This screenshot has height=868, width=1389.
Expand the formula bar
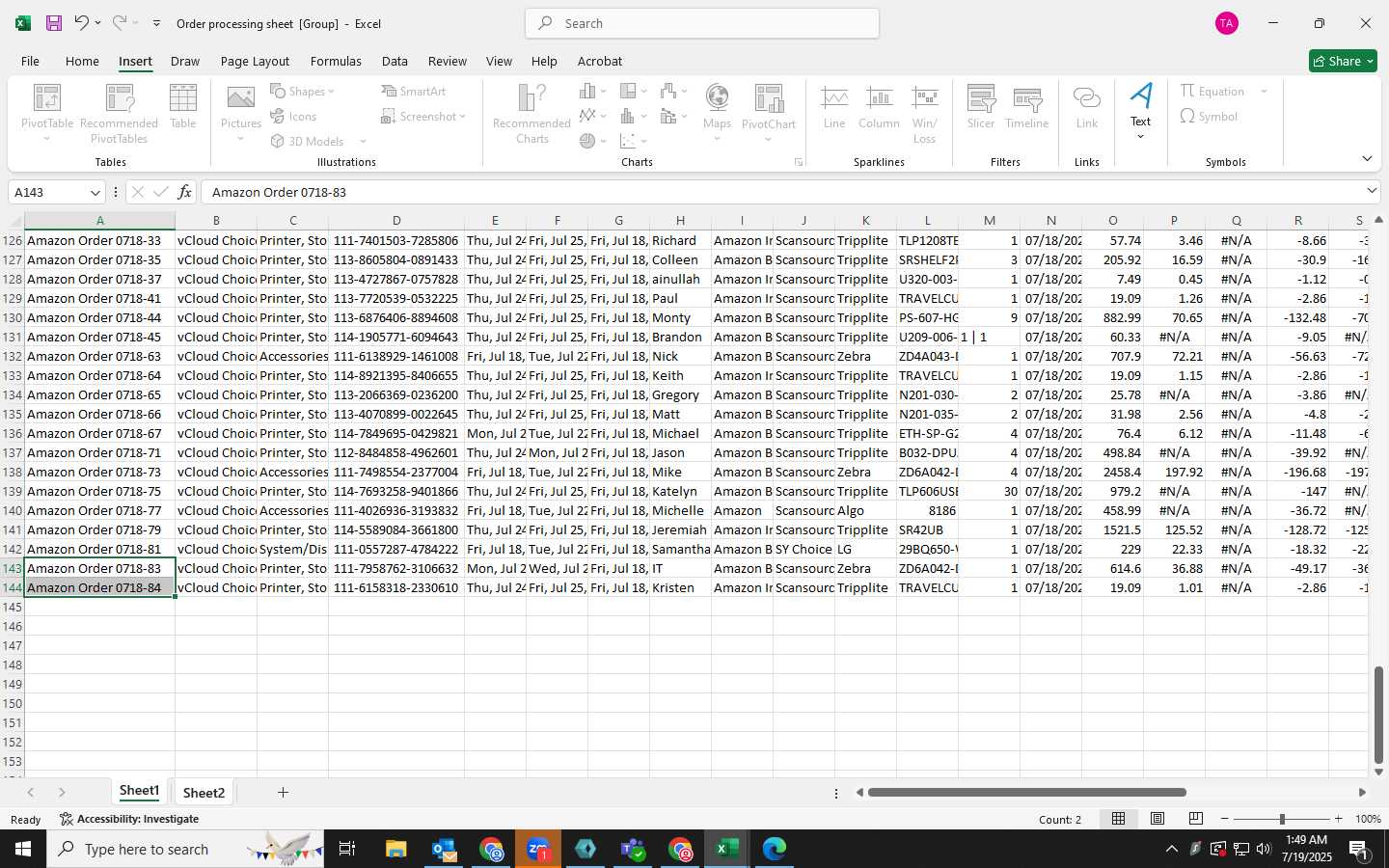point(1372,191)
